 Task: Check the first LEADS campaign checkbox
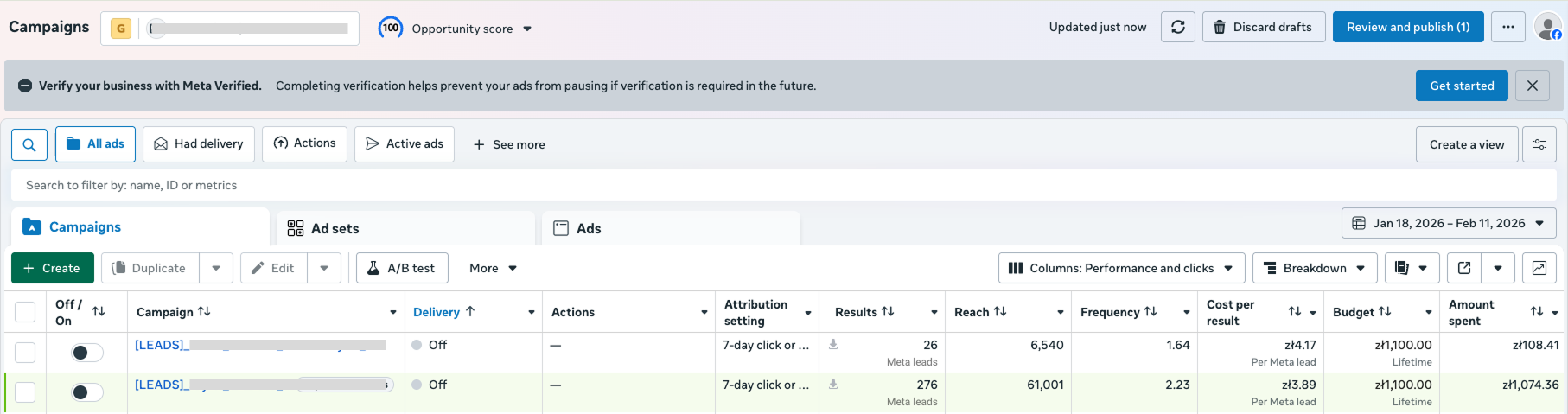tap(25, 352)
